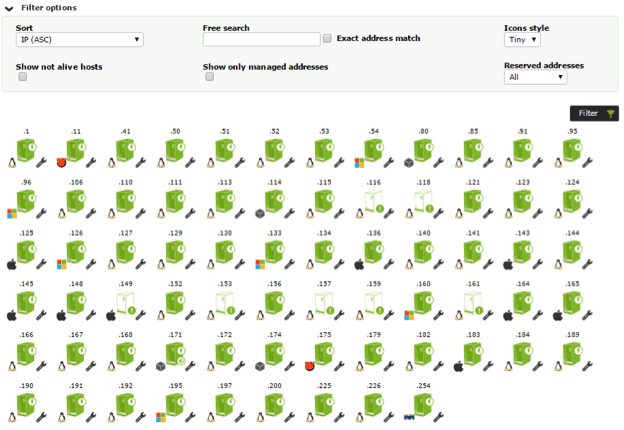This screenshot has width=624, height=430.
Task: Click the Apple OS icon for host .125
Action: 12,265
